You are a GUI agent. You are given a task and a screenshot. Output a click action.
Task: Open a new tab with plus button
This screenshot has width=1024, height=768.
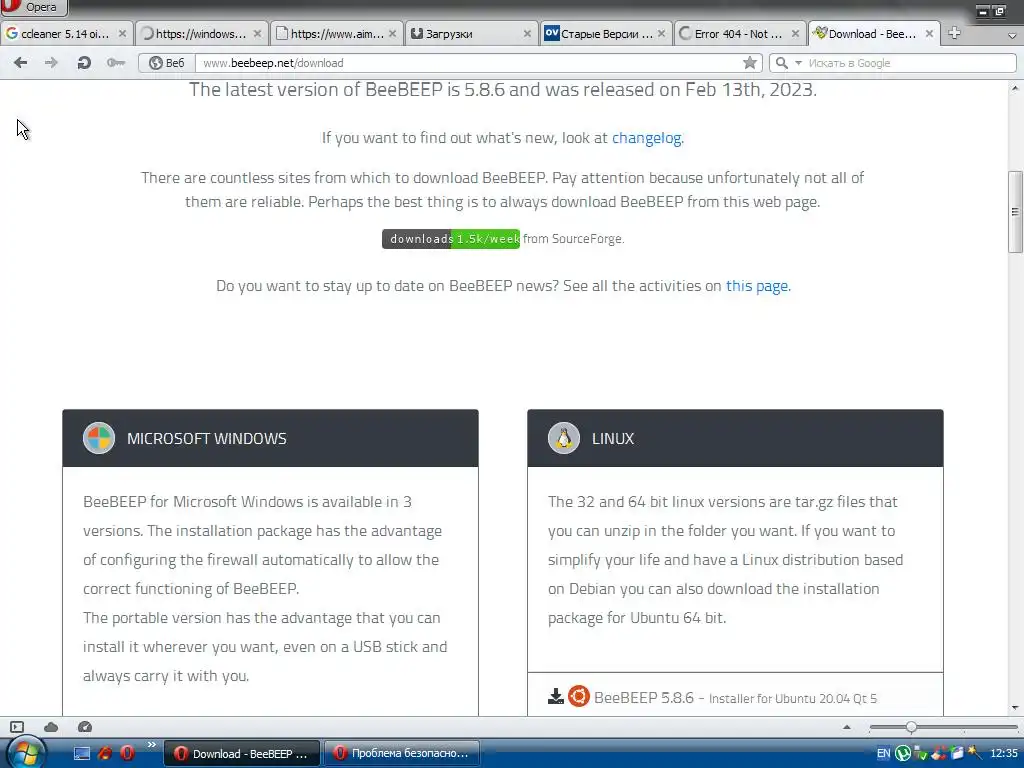954,33
